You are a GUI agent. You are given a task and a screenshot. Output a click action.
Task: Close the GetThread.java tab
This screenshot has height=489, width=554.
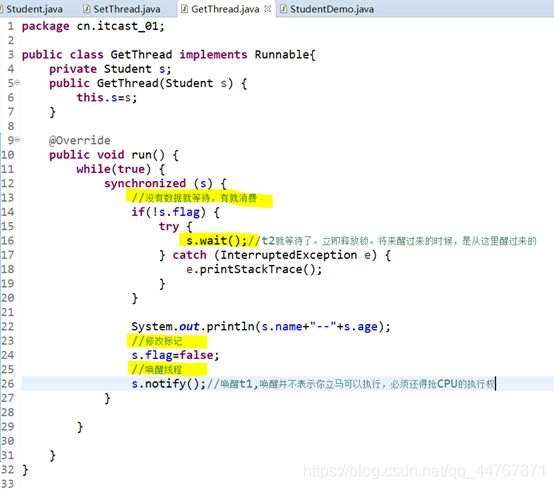268,9
